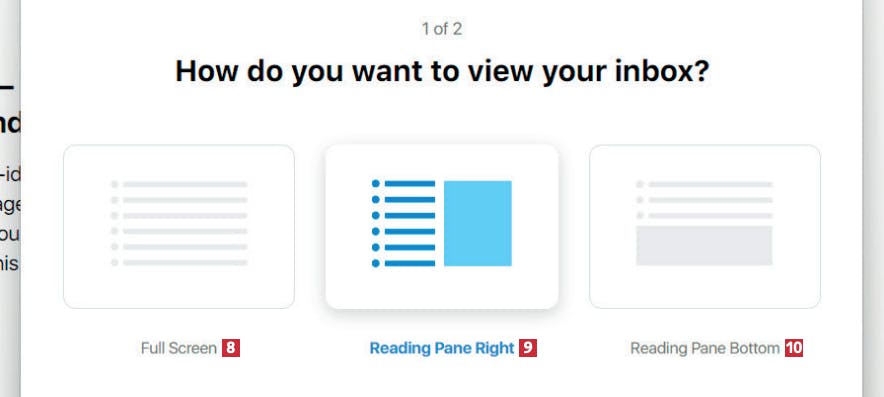
Task: Click the inbox view question heading
Action: coord(442,72)
